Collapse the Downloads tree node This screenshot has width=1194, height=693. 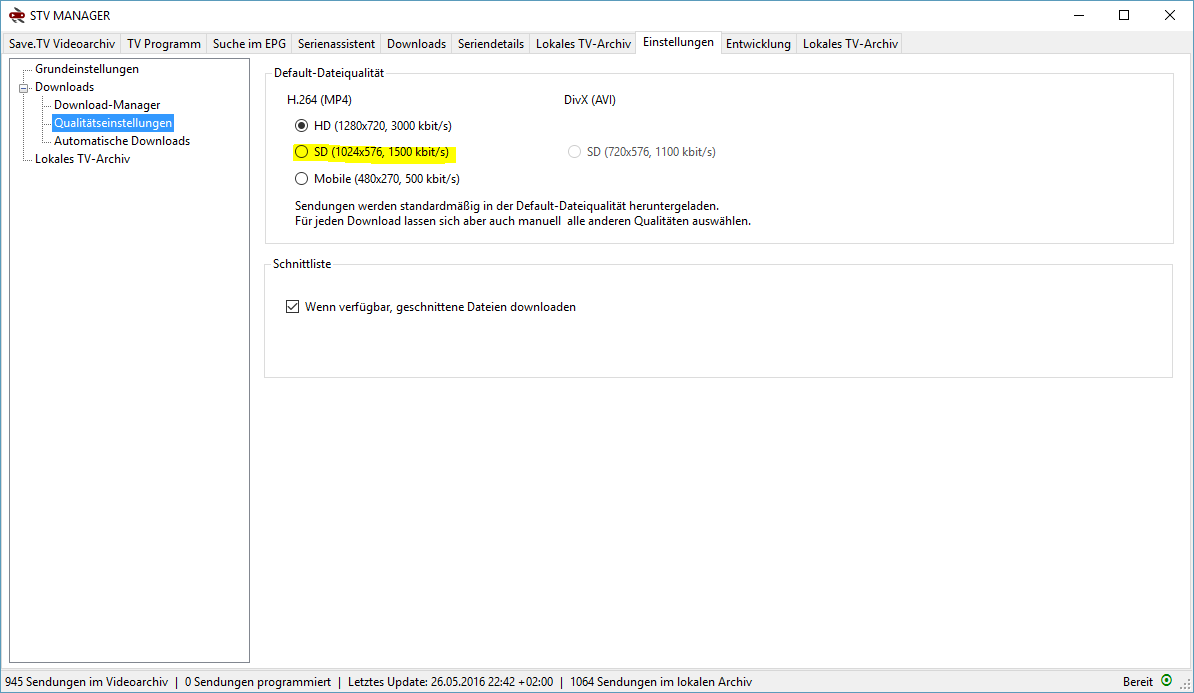click(x=24, y=88)
